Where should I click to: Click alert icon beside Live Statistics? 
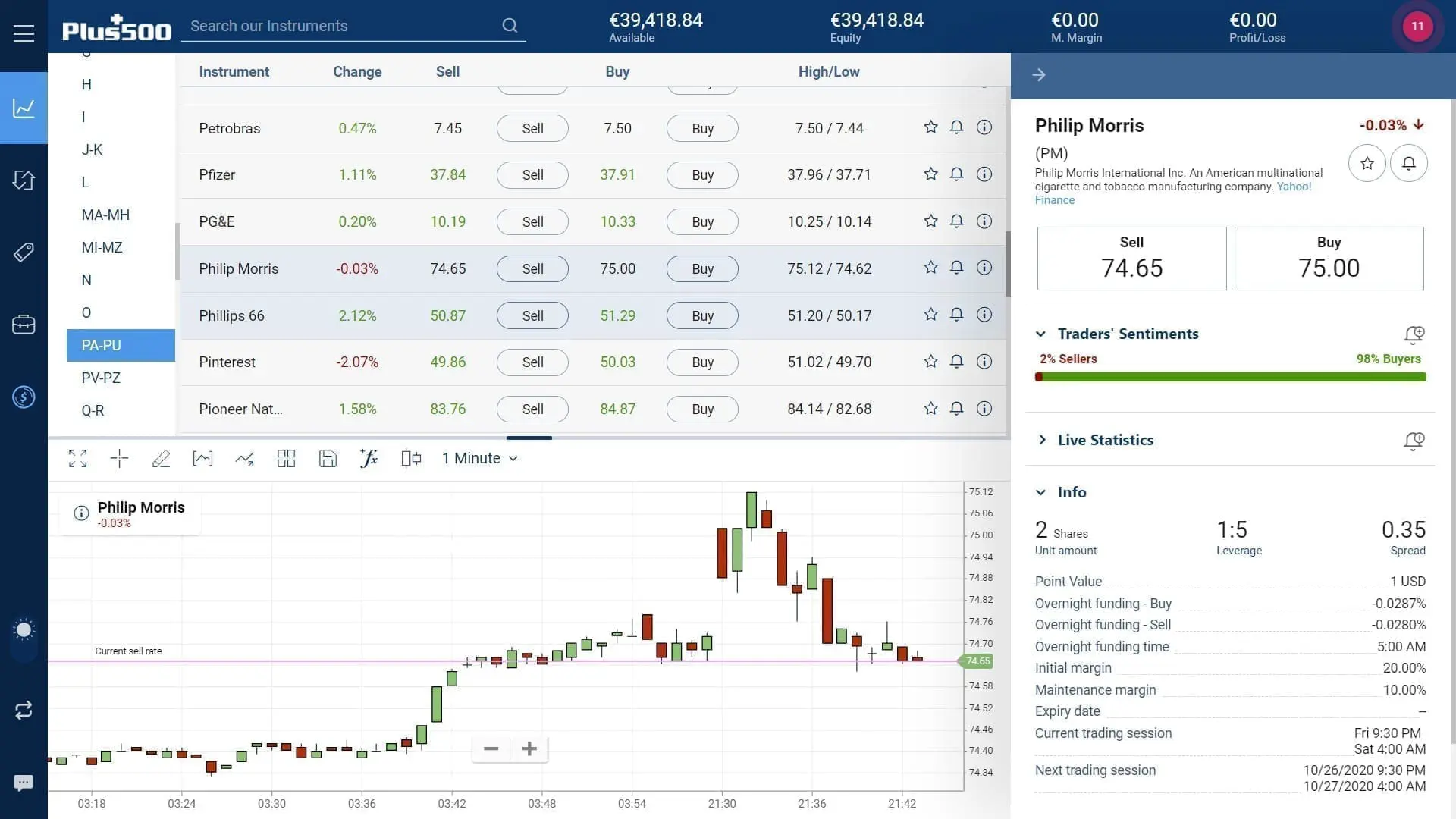click(x=1414, y=441)
